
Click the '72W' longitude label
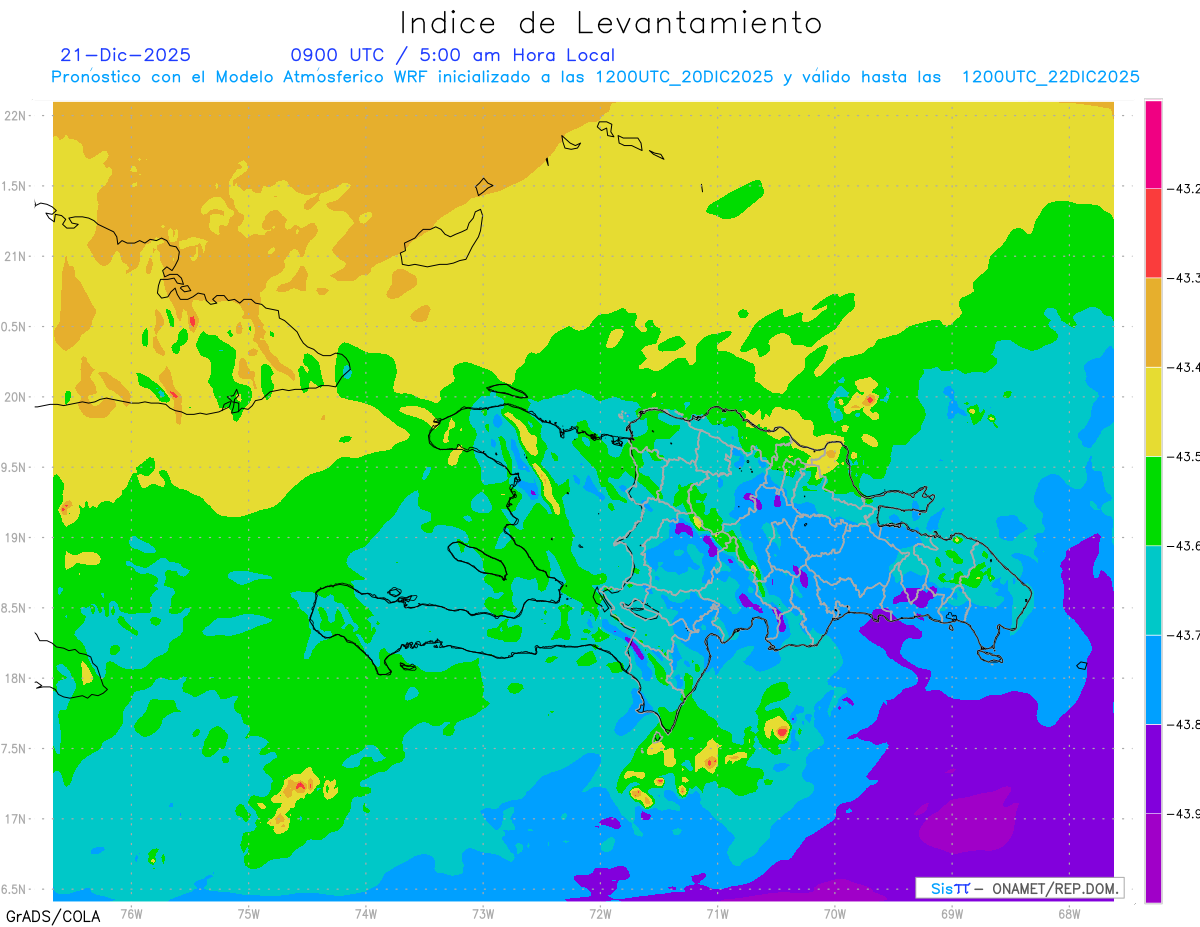(x=600, y=913)
